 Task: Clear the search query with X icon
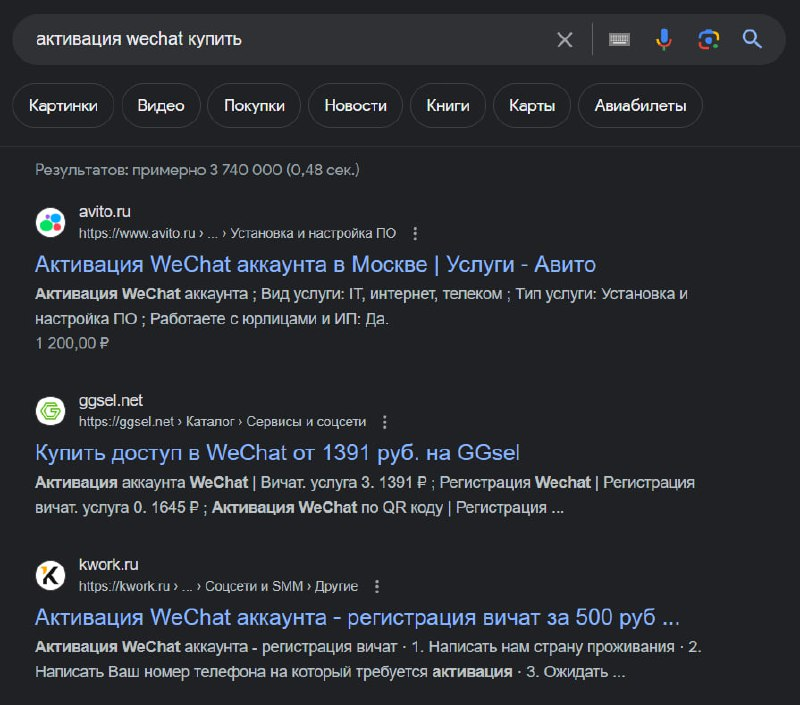[565, 39]
